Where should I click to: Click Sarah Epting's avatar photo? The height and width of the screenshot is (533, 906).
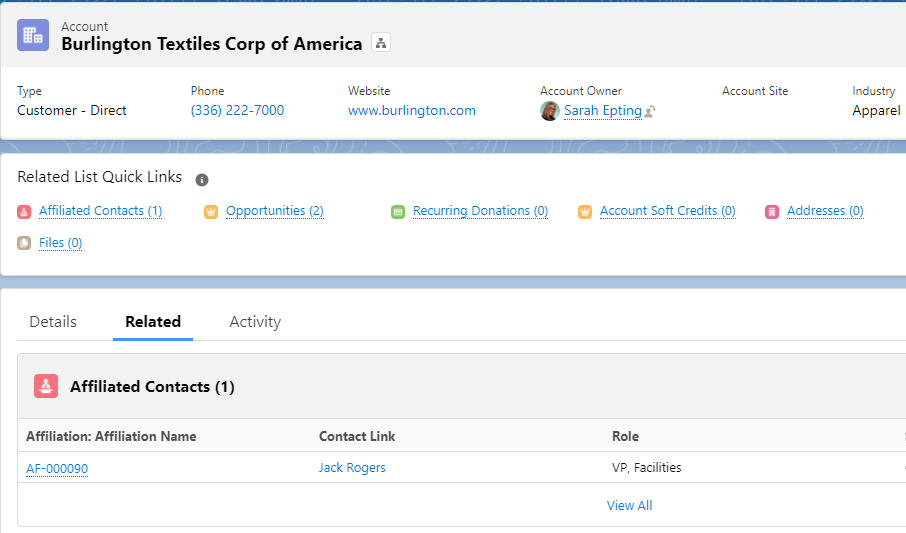pos(549,110)
